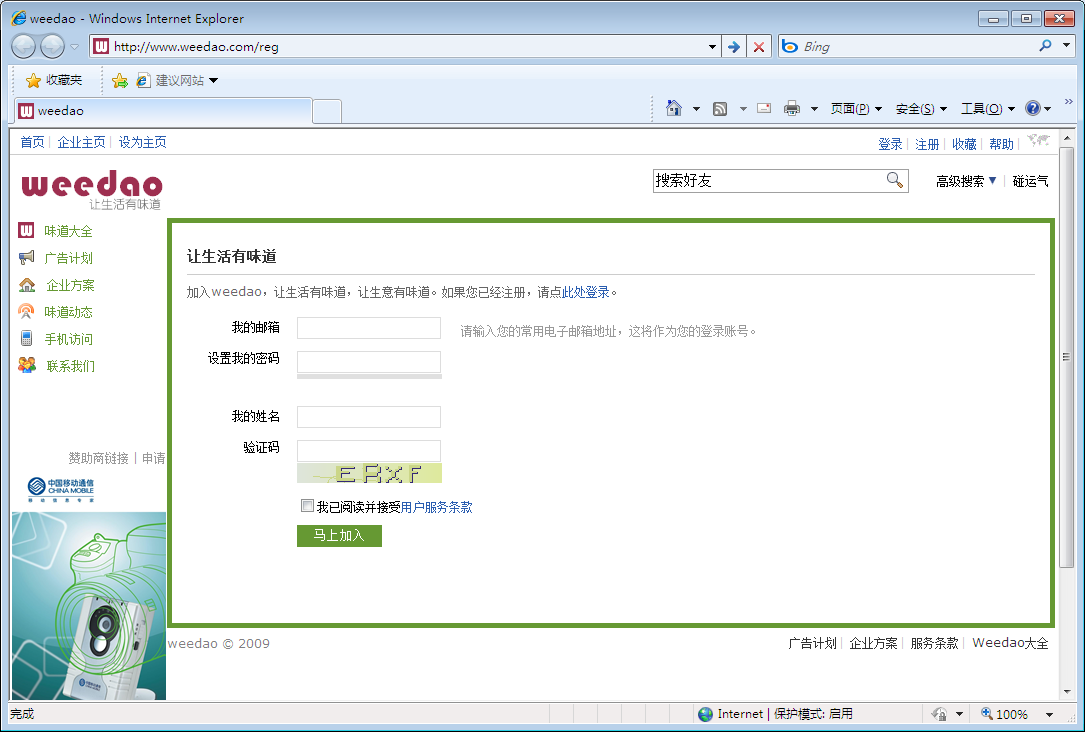Viewport: 1085px width, 732px height.
Task: Open the Home page toolbar icon
Action: click(x=674, y=108)
